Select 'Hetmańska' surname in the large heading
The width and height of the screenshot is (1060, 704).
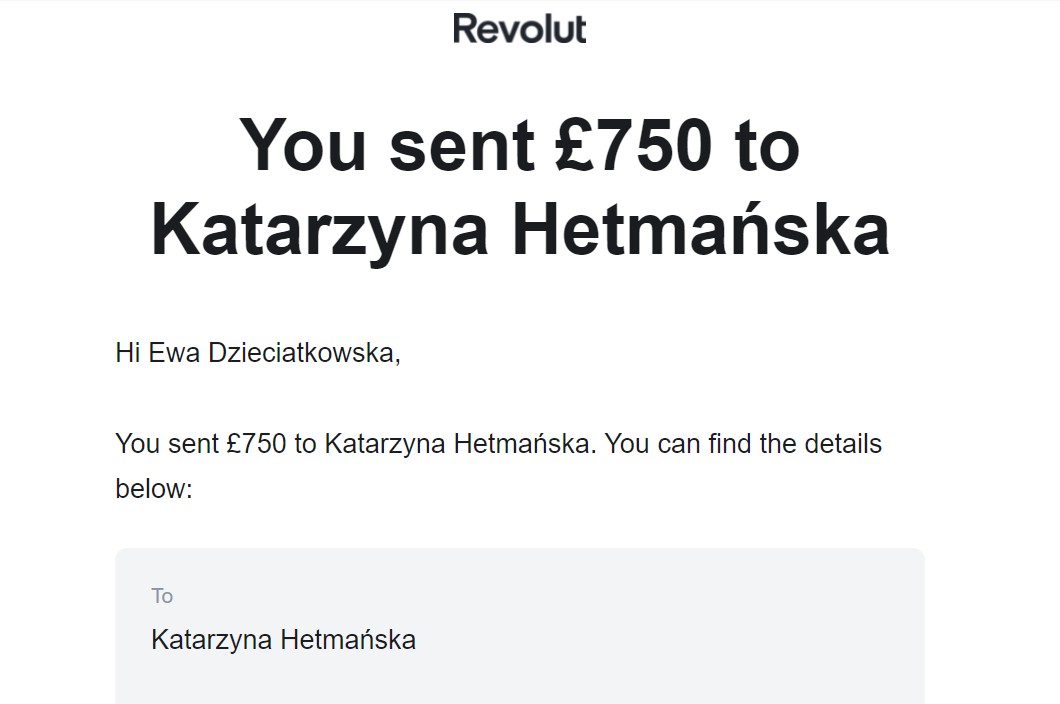700,229
